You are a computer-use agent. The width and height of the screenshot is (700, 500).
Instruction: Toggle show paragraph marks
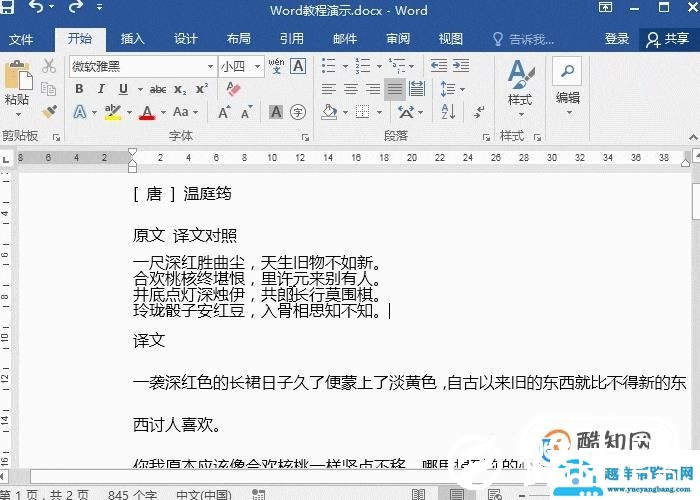[479, 112]
